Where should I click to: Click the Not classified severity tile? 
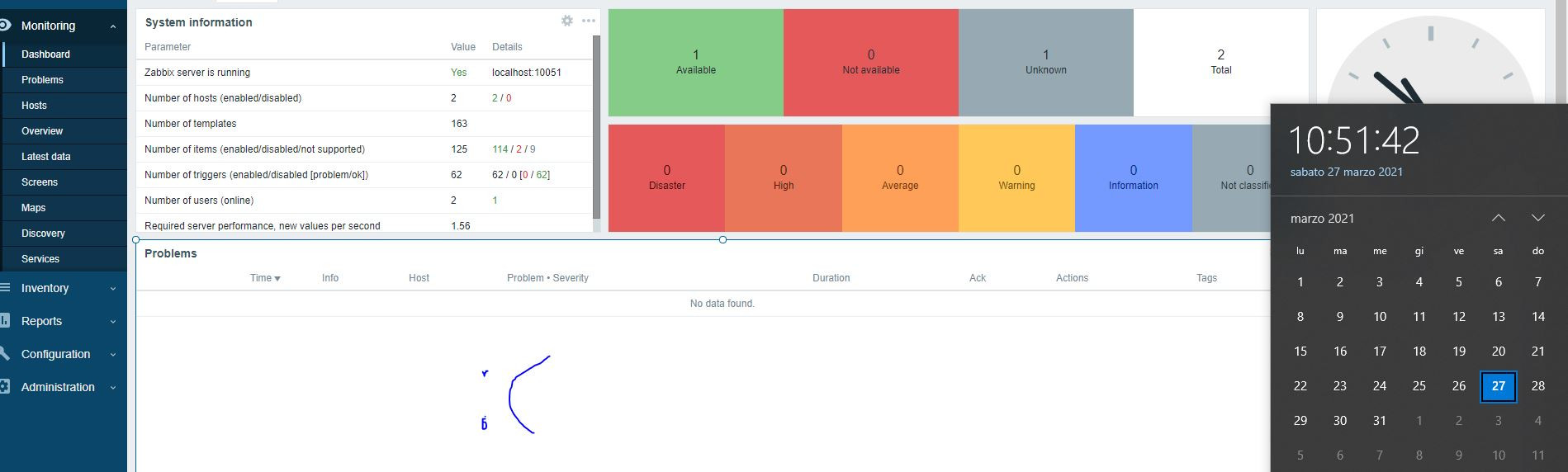1232,178
